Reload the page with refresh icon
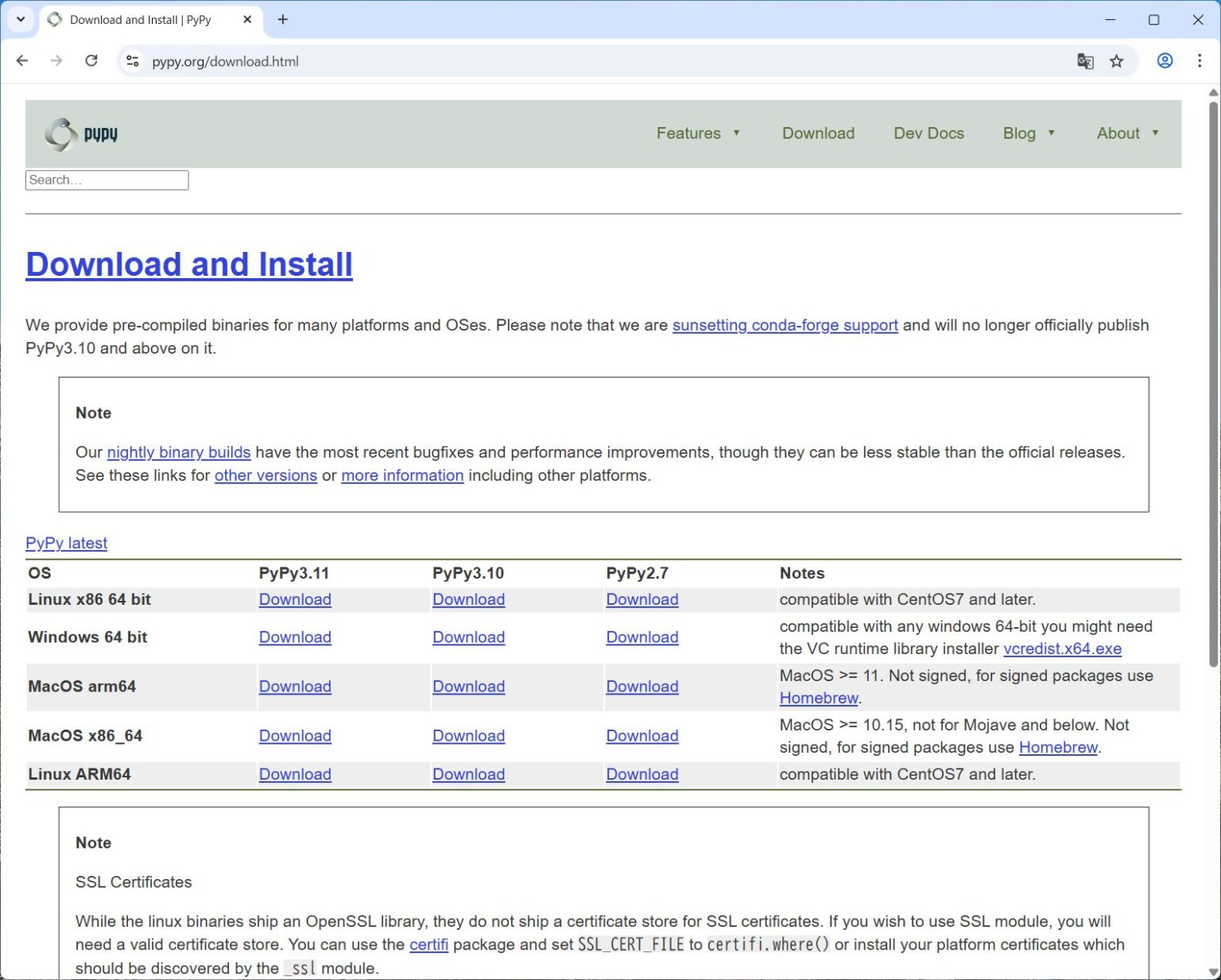 pyautogui.click(x=91, y=61)
